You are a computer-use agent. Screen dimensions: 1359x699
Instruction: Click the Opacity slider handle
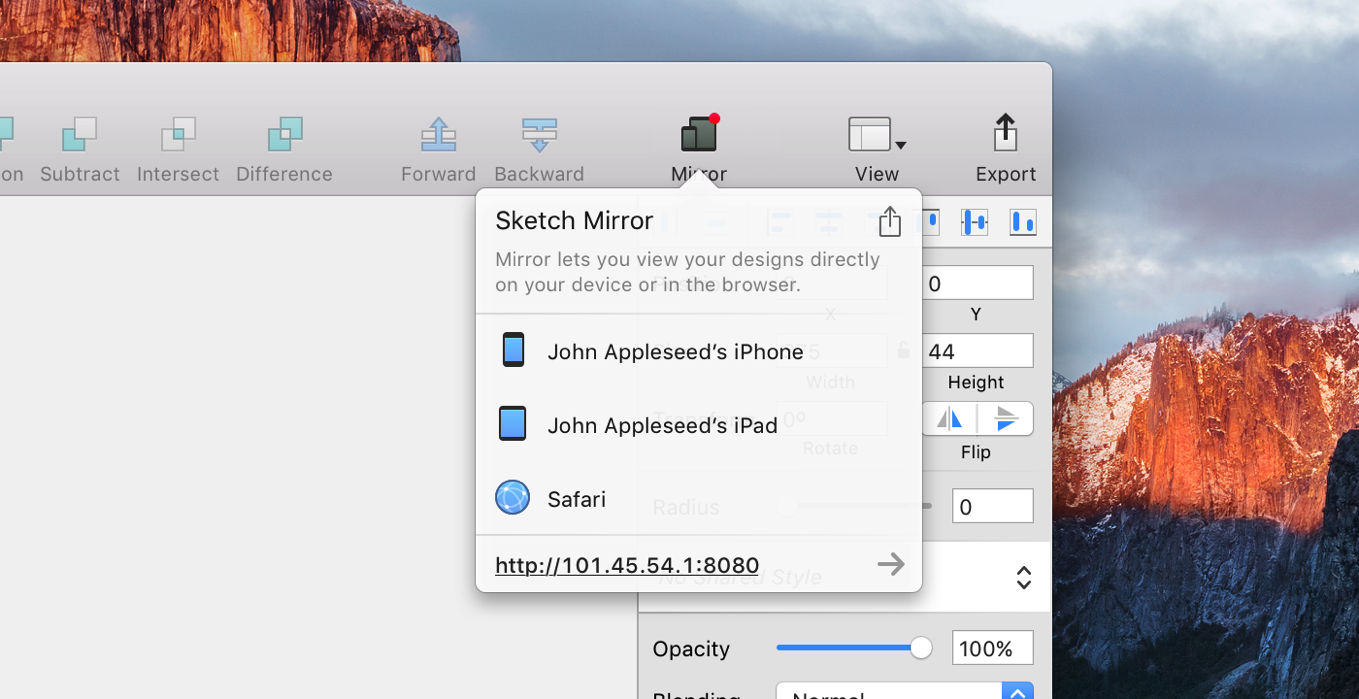point(921,648)
